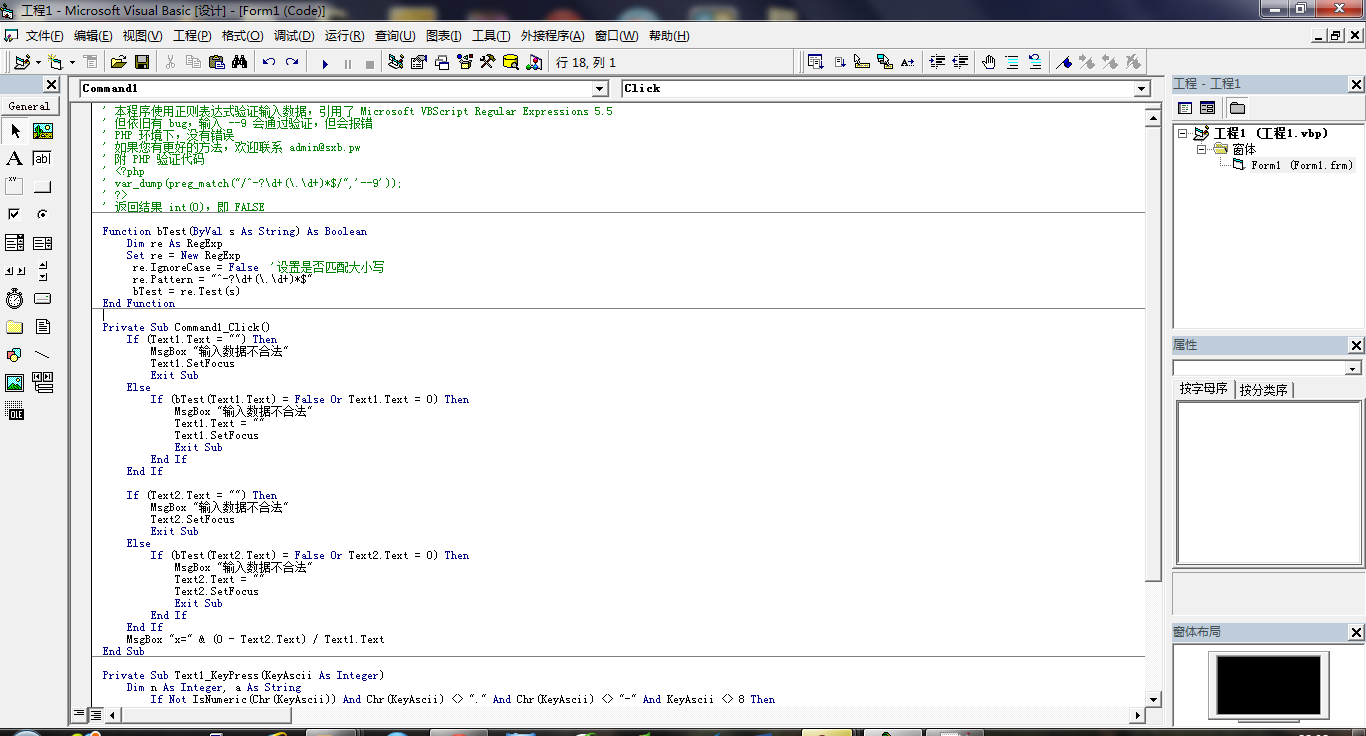Open the Find binoculars tool

pyautogui.click(x=239, y=62)
